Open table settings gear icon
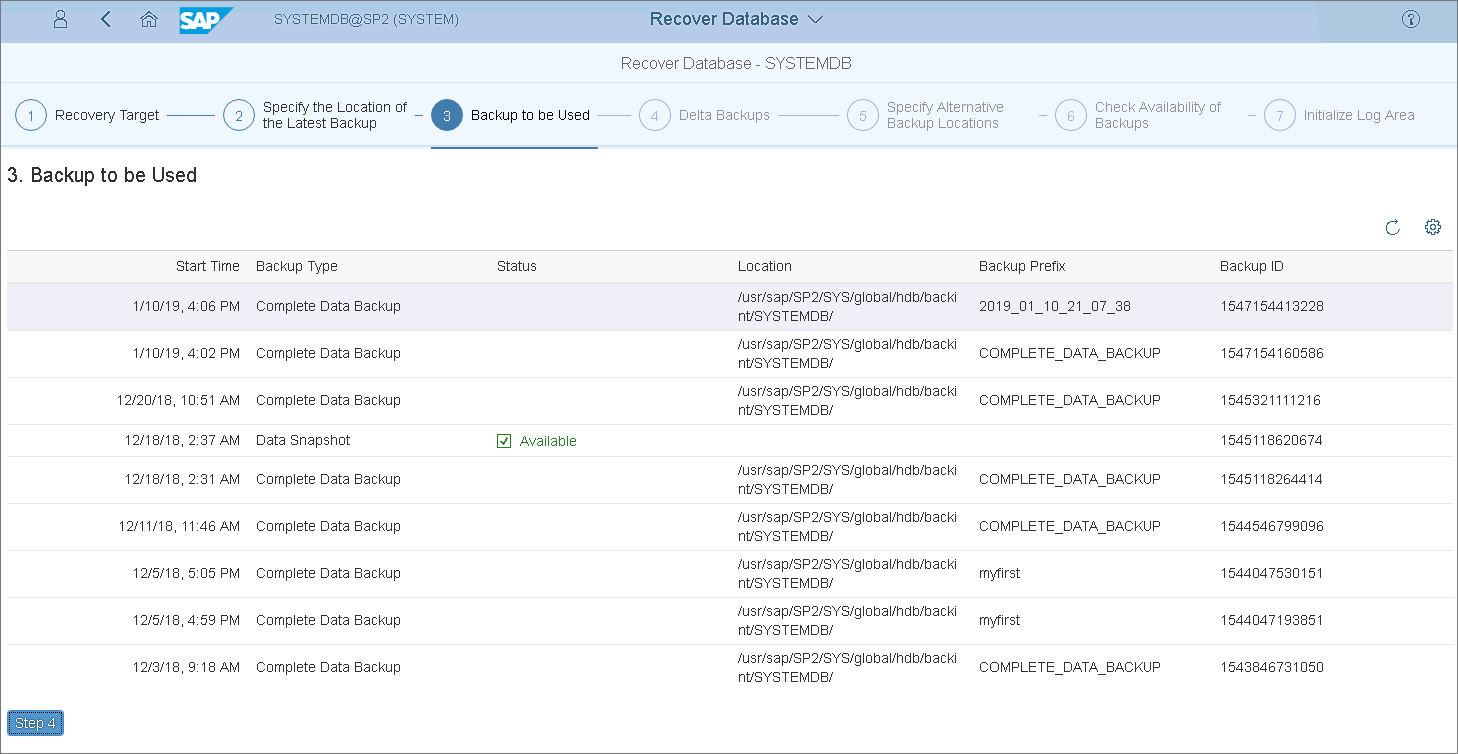The width and height of the screenshot is (1458, 754). pyautogui.click(x=1433, y=227)
